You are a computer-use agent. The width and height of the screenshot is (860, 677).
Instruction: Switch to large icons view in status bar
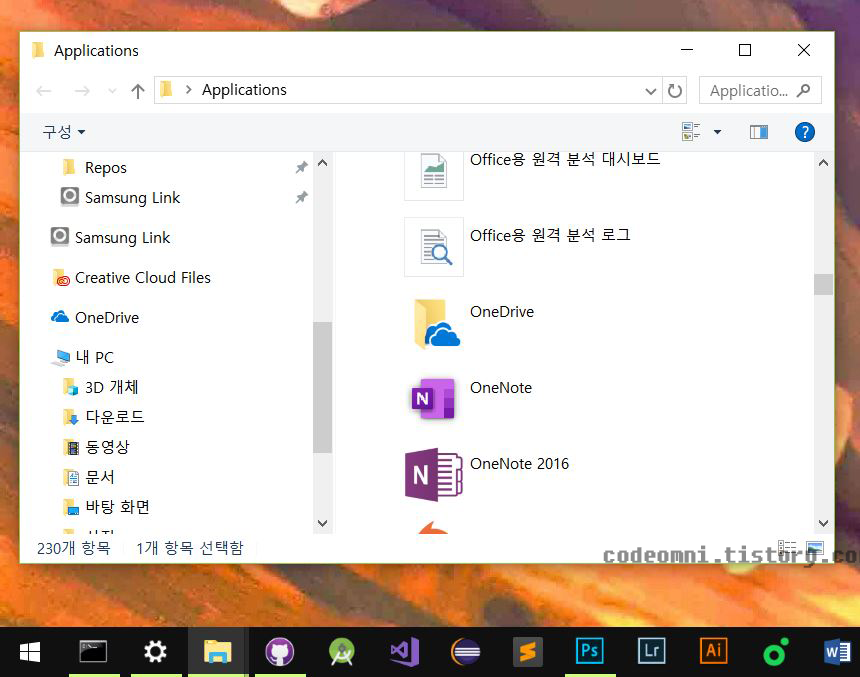815,548
